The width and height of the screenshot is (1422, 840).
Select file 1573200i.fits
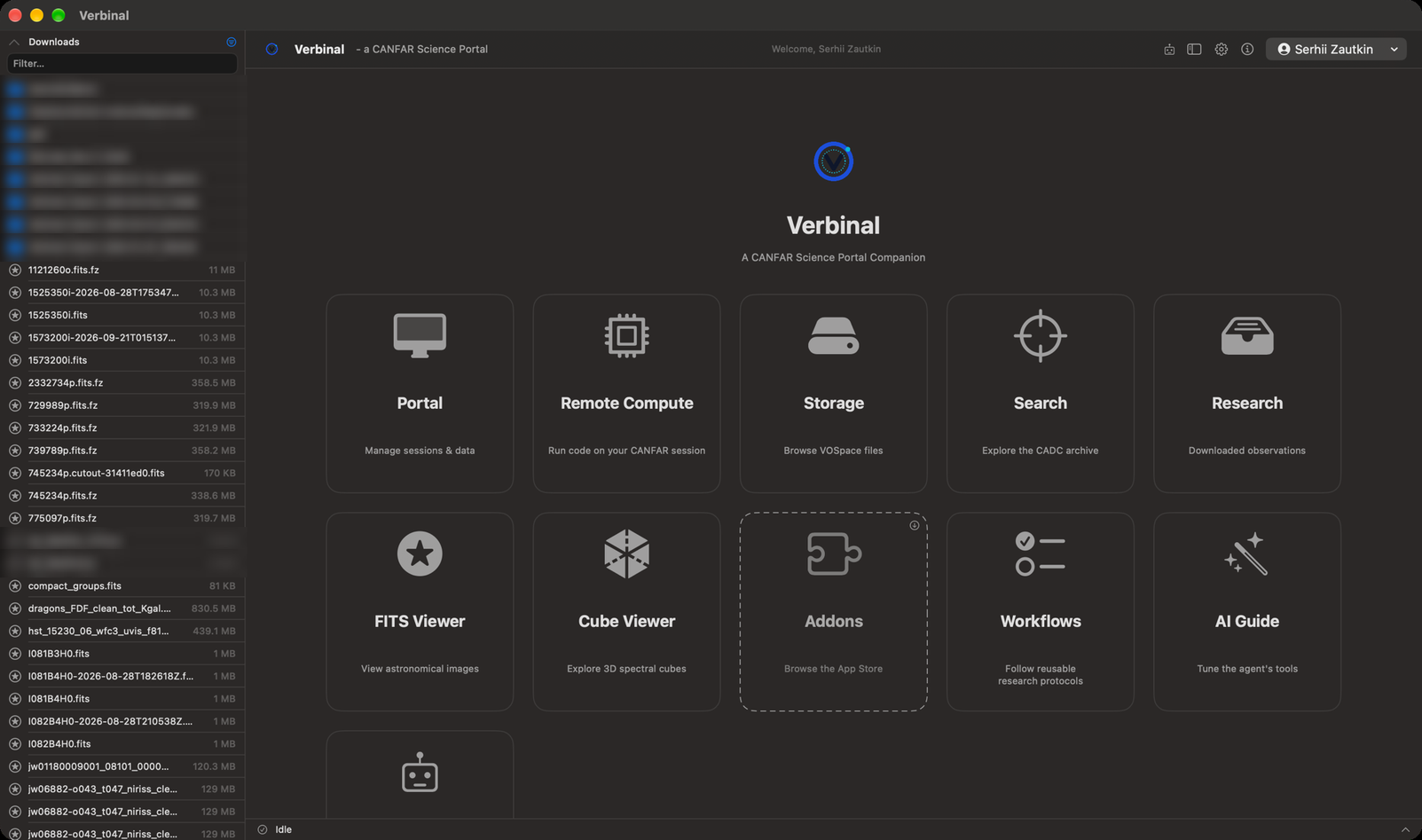pyautogui.click(x=122, y=360)
